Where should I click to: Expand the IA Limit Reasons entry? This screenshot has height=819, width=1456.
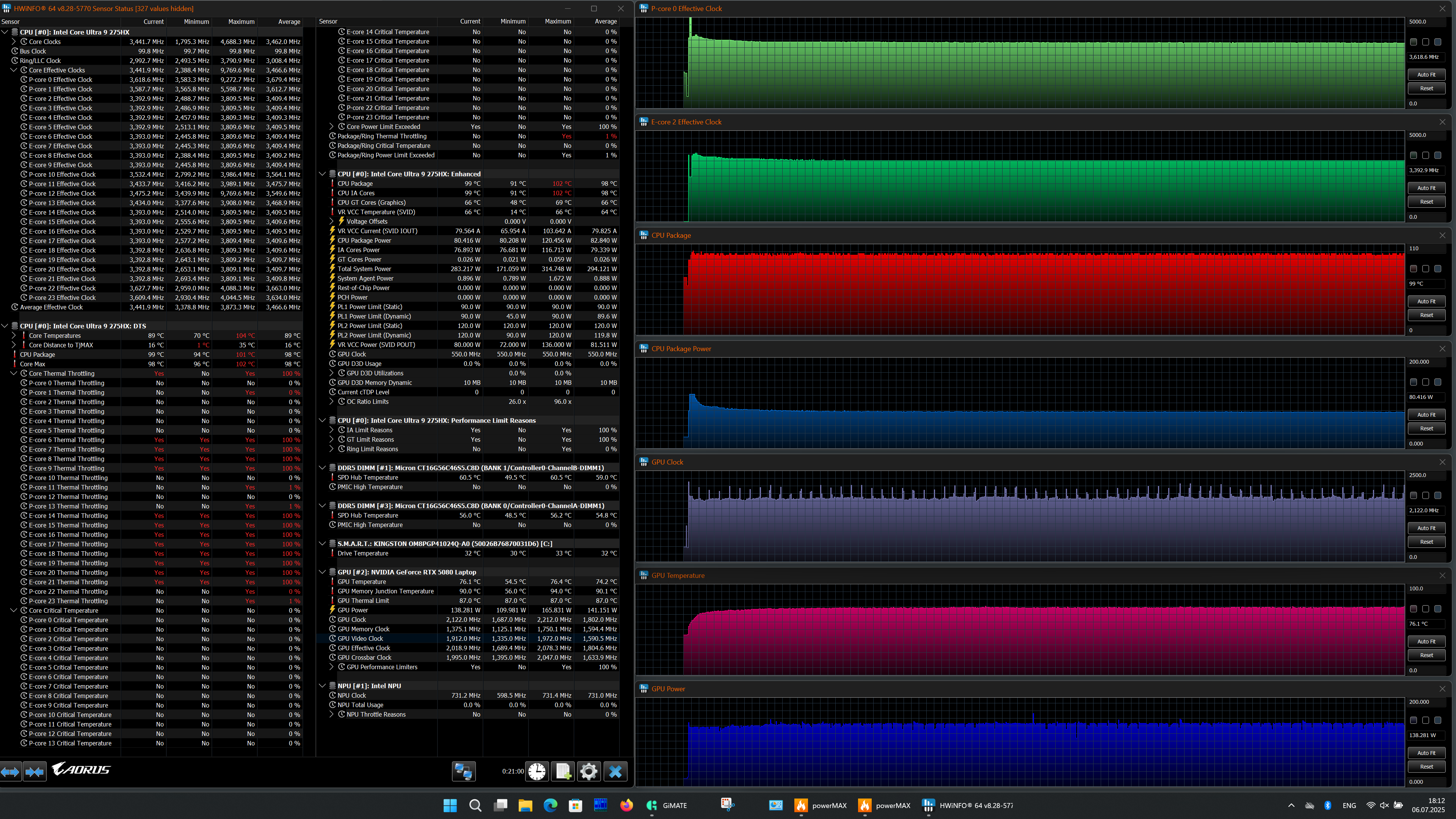332,430
